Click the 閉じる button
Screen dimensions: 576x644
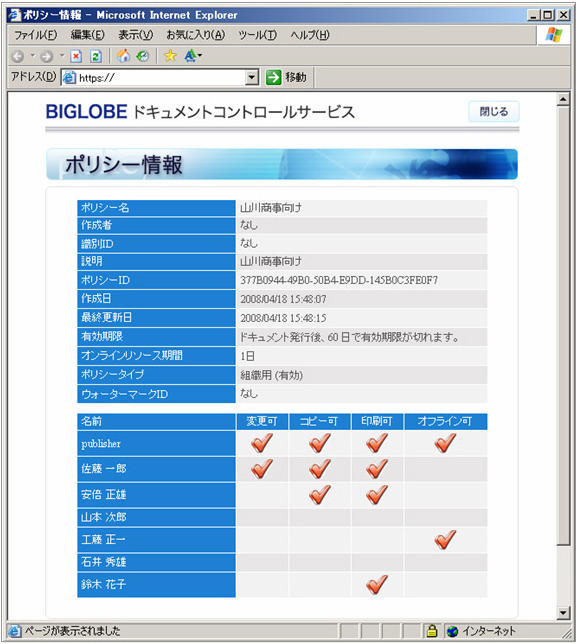tap(494, 112)
